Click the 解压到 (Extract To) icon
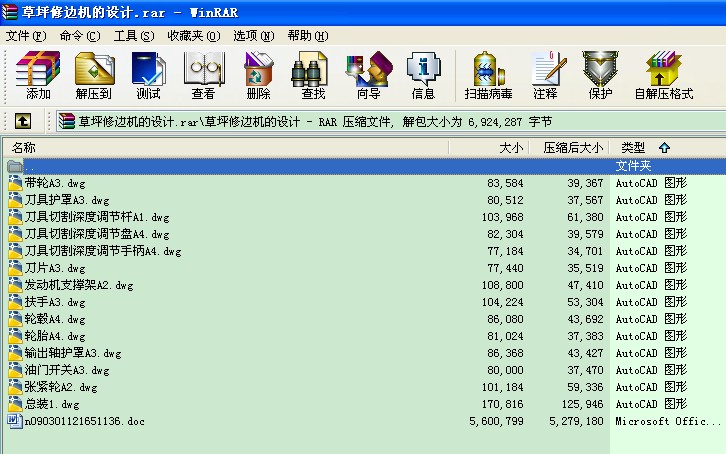726x454 pixels. (x=94, y=75)
